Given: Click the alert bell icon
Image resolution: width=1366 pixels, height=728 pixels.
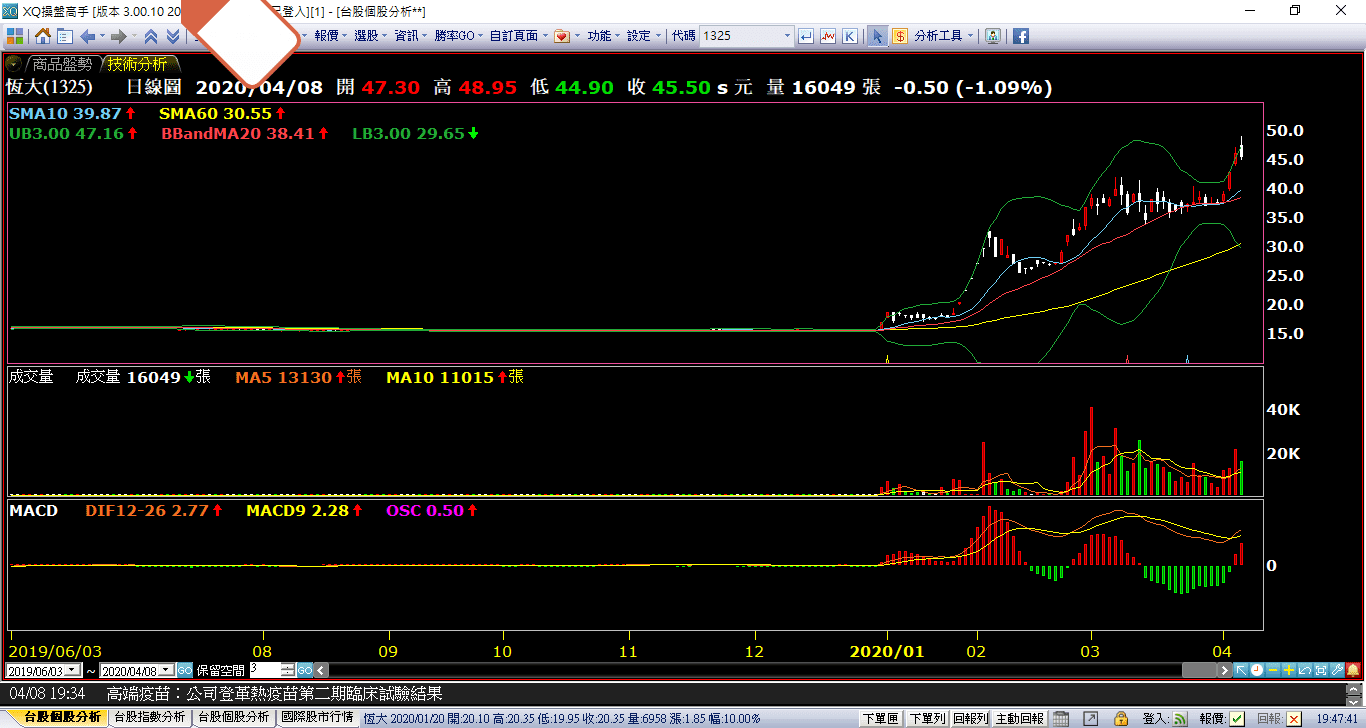Looking at the screenshot, I should point(1354,670).
